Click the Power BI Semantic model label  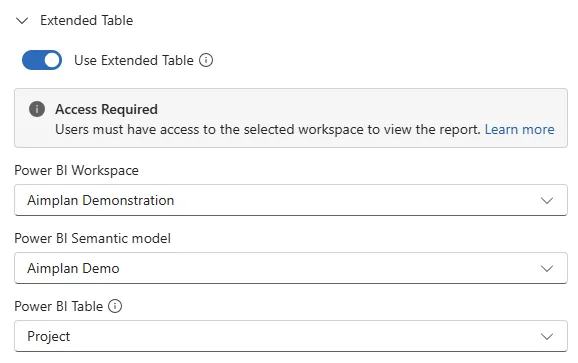(93, 238)
